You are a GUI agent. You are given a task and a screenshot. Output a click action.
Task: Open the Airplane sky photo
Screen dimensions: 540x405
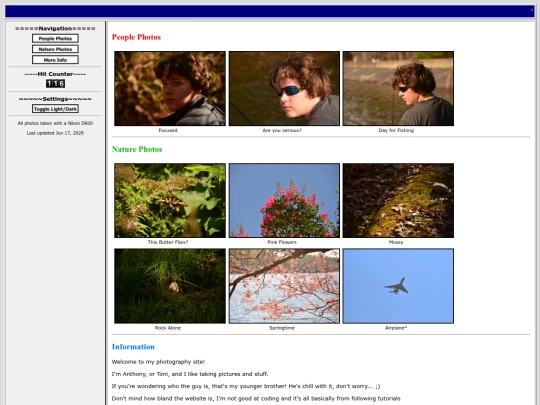click(x=398, y=286)
